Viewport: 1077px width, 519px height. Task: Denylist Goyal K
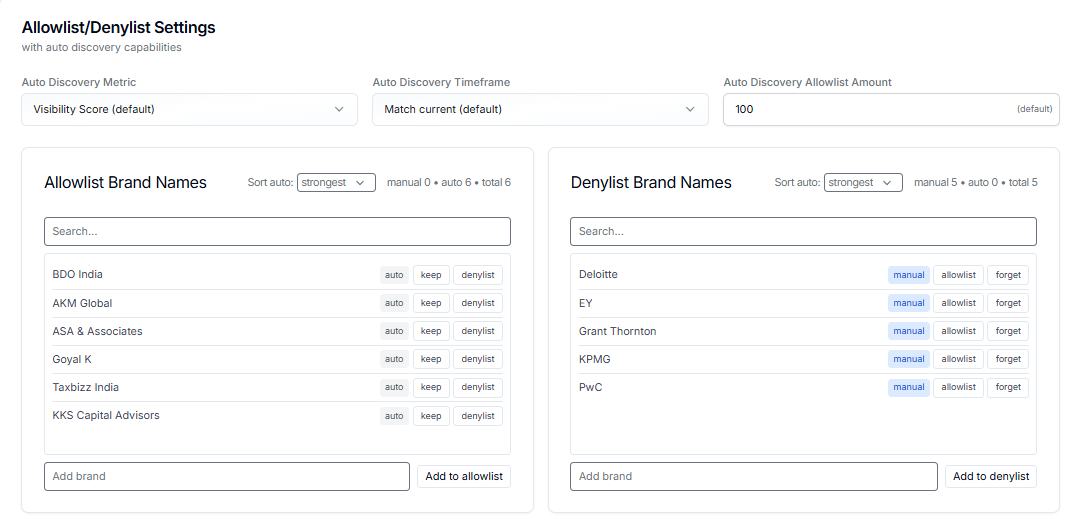[477, 359]
